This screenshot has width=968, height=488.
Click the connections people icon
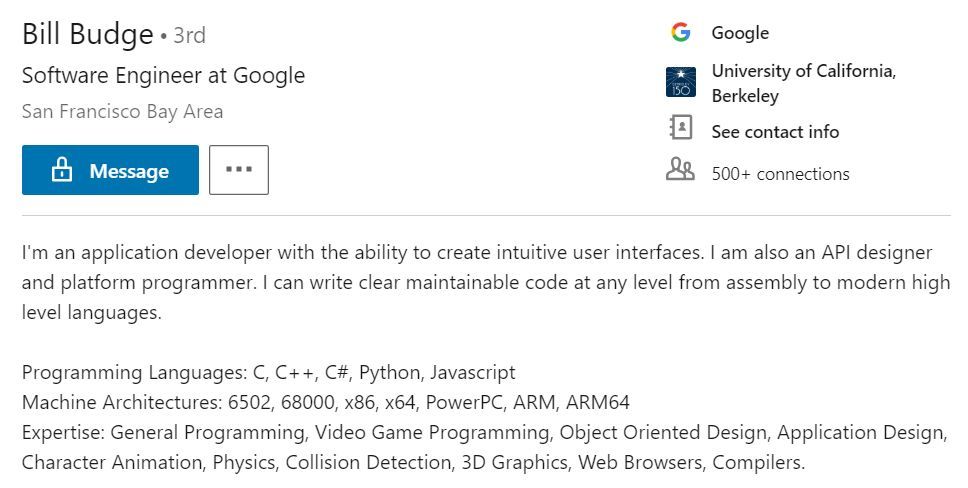680,169
